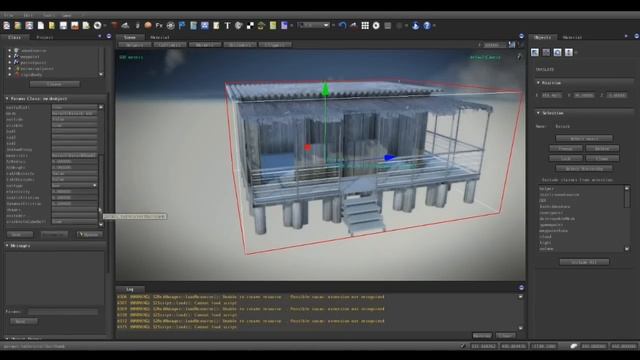Select the T text tool icon
Image resolution: width=640 pixels, height=360 pixels.
227,25
